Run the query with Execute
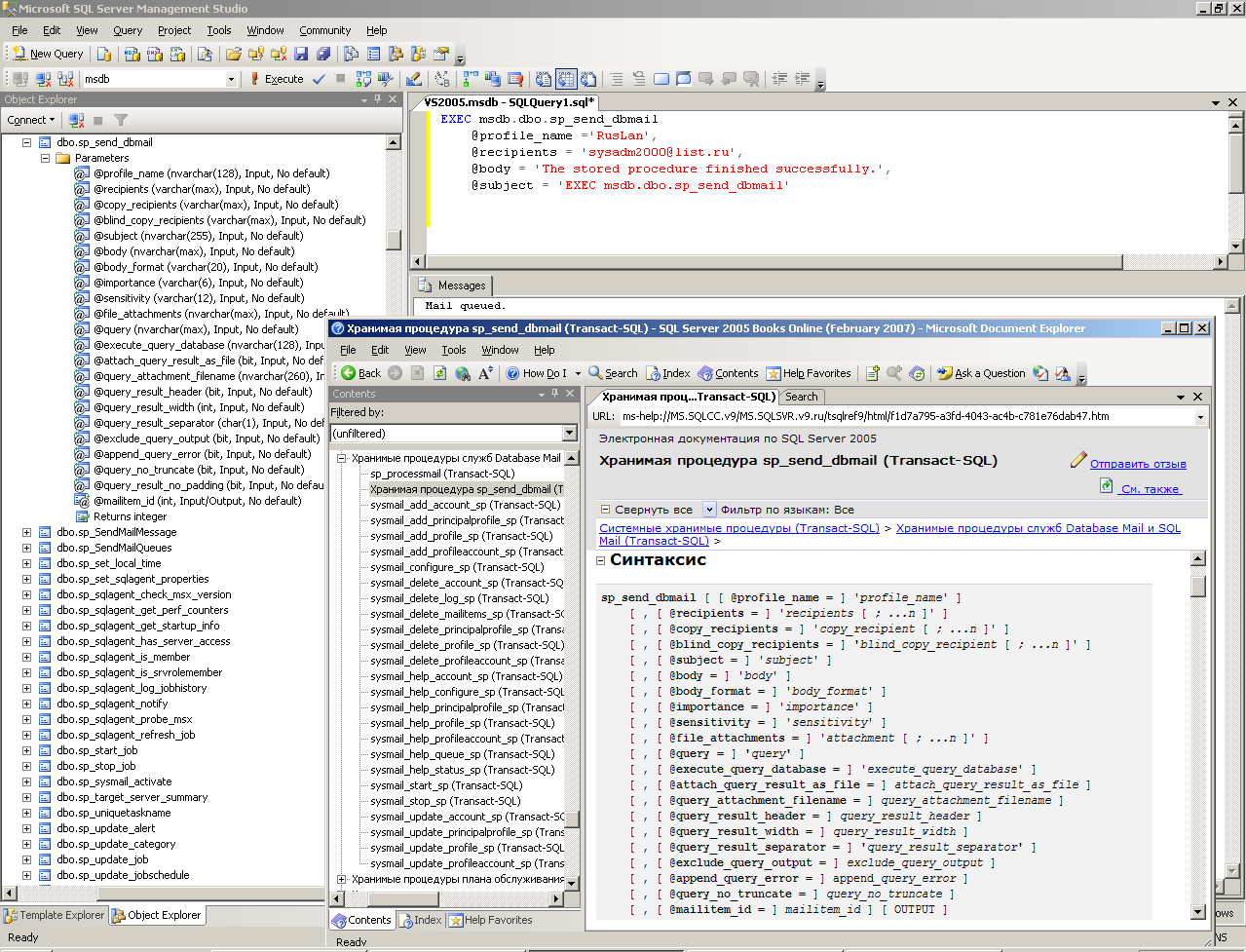This screenshot has height=952, width=1246. pos(276,79)
